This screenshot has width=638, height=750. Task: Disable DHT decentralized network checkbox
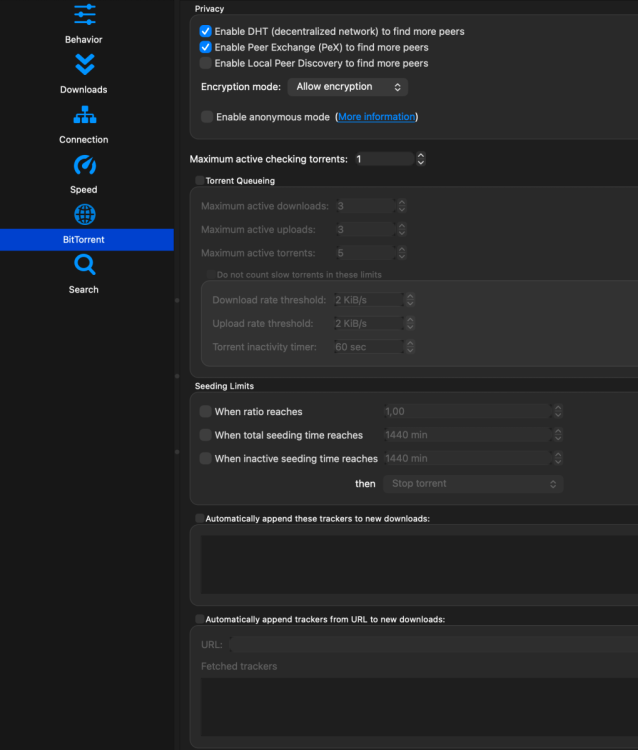coord(206,31)
